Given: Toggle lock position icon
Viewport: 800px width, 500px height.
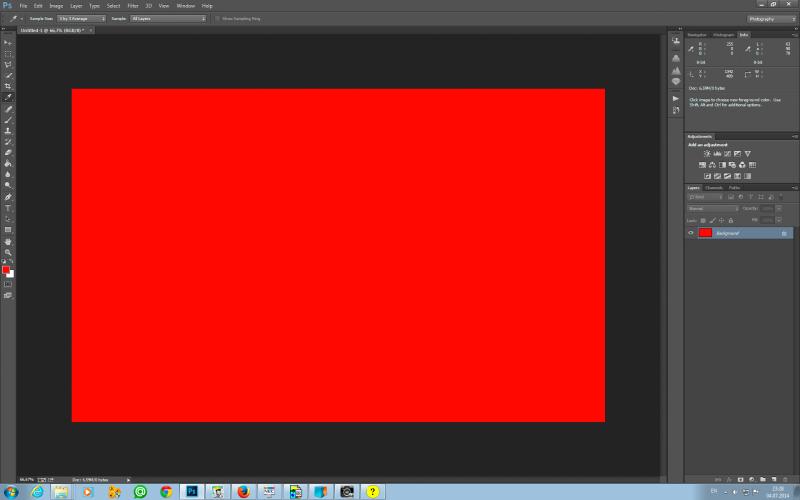Looking at the screenshot, I should tap(721, 220).
